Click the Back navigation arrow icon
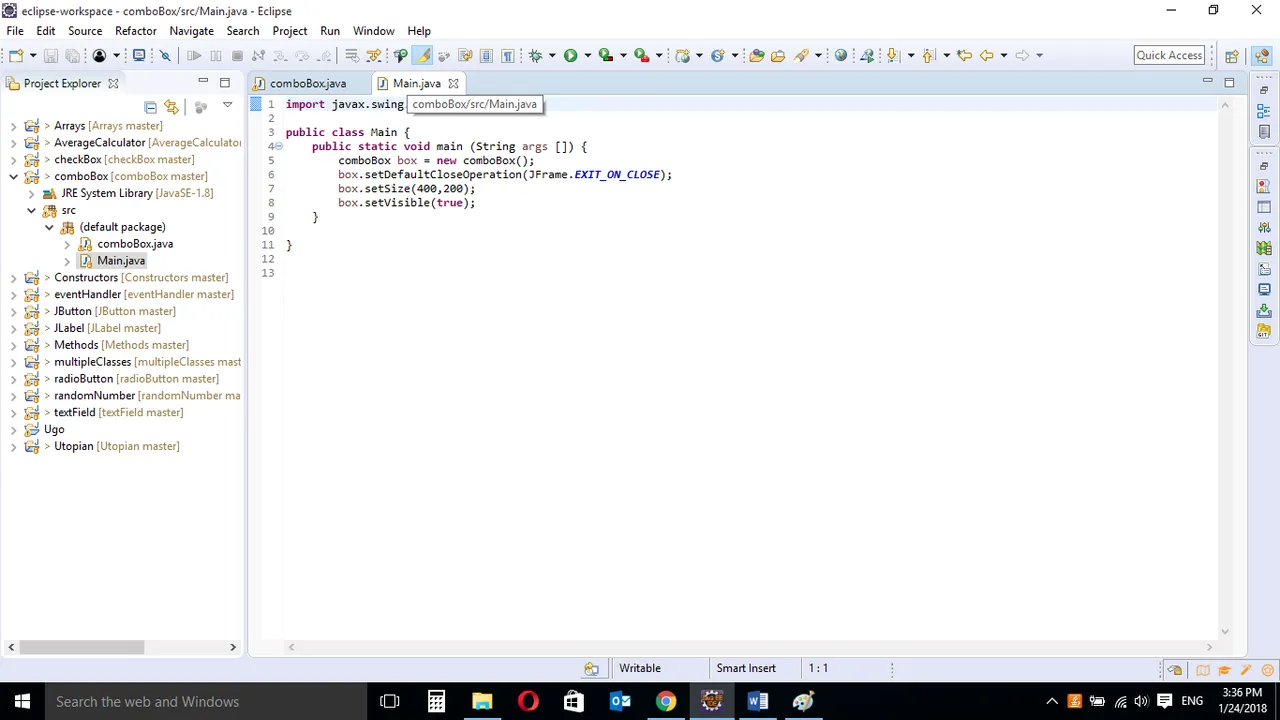The width and height of the screenshot is (1280, 720). (986, 55)
